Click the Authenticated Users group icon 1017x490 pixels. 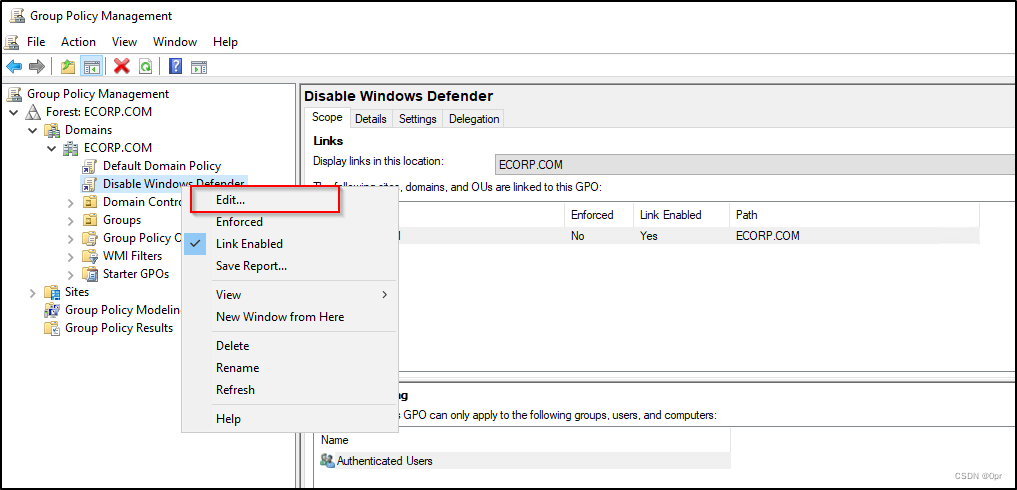[x=328, y=461]
